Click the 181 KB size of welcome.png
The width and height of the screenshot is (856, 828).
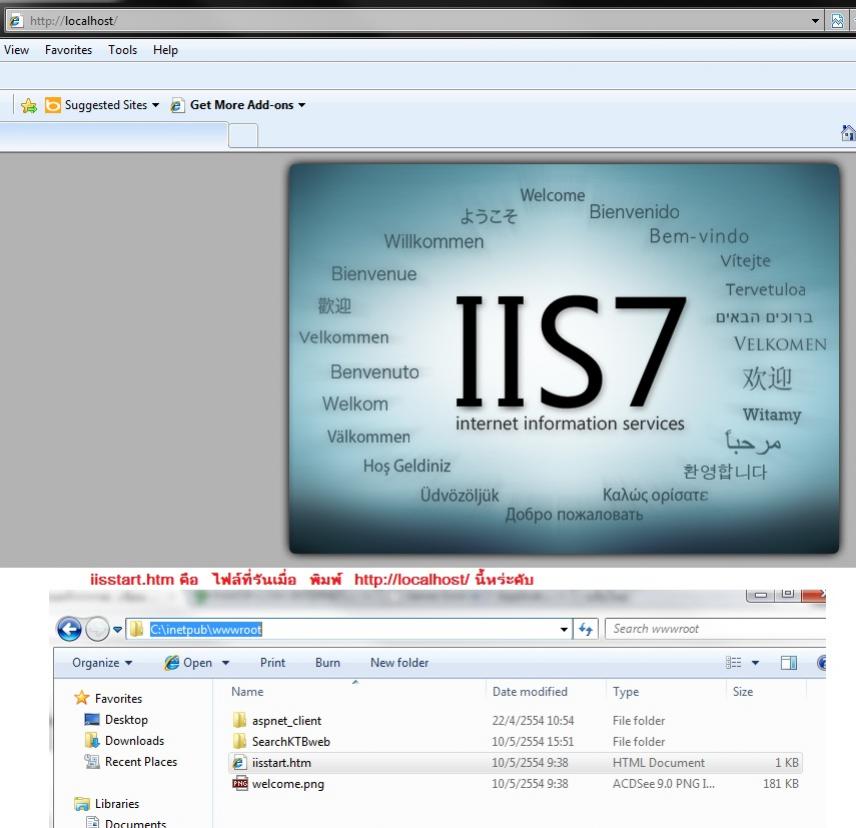(x=781, y=784)
